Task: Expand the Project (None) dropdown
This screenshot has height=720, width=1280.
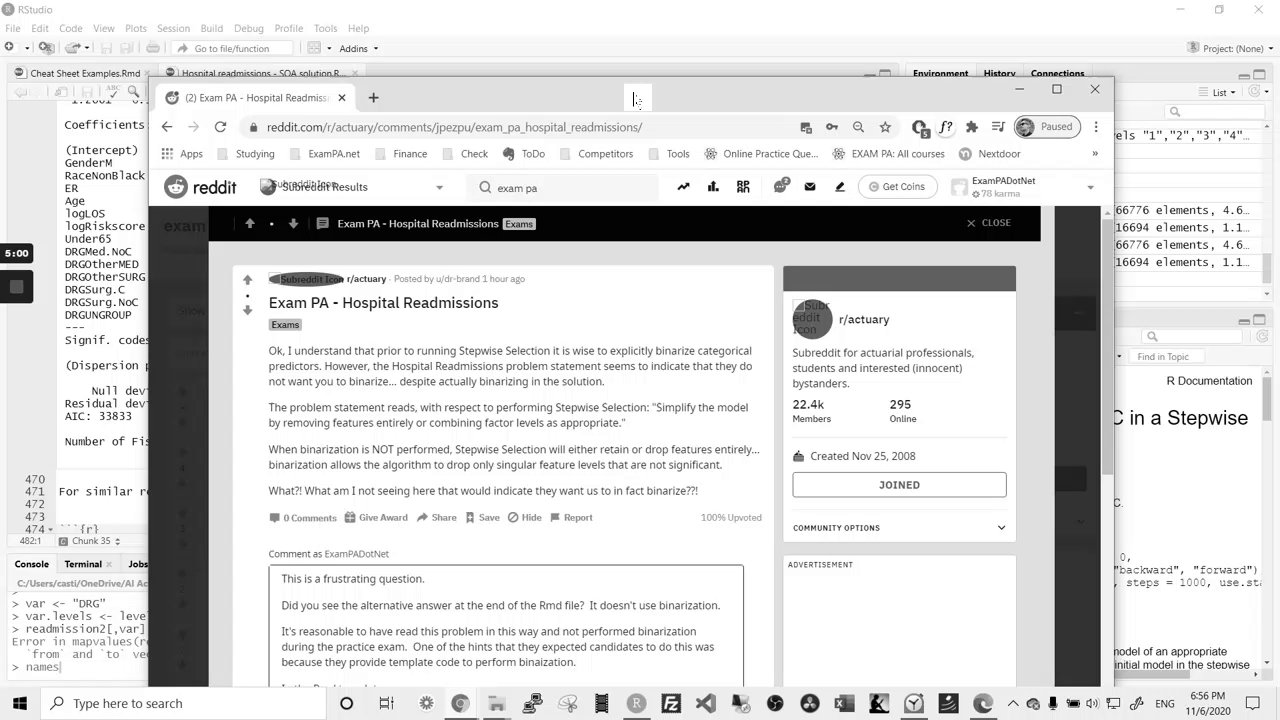Action: [1230, 48]
